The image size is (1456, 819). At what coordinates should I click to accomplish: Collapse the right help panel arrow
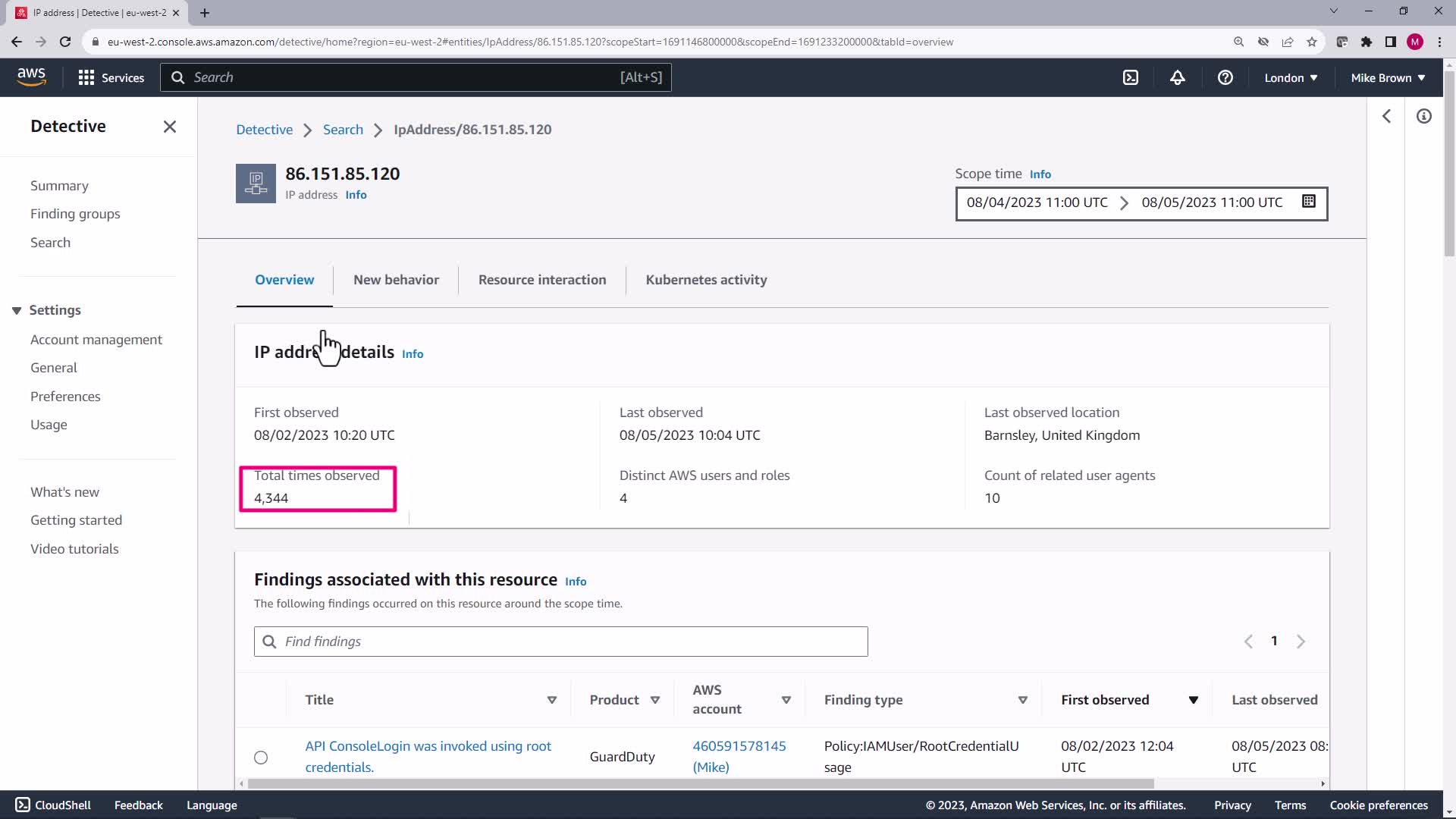1386,116
